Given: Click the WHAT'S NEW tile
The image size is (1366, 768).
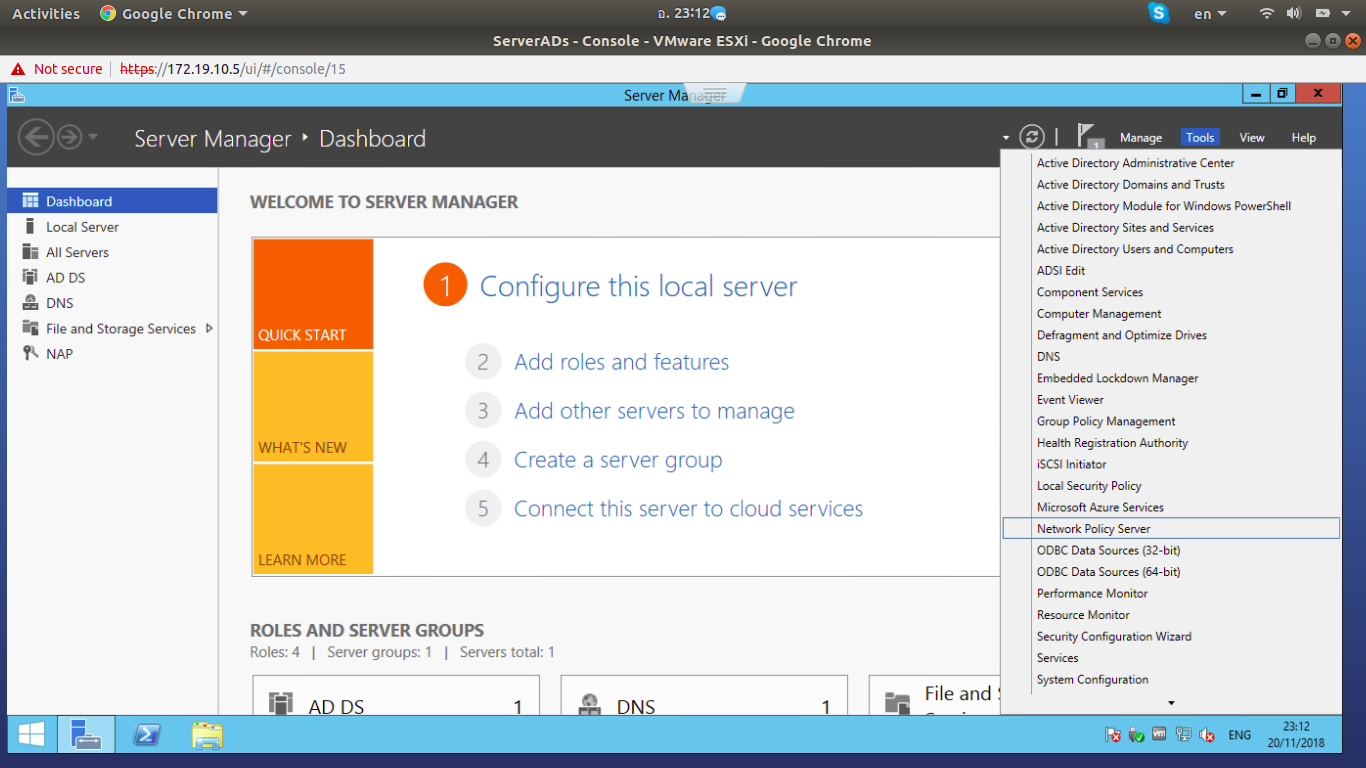Looking at the screenshot, I should (x=313, y=406).
